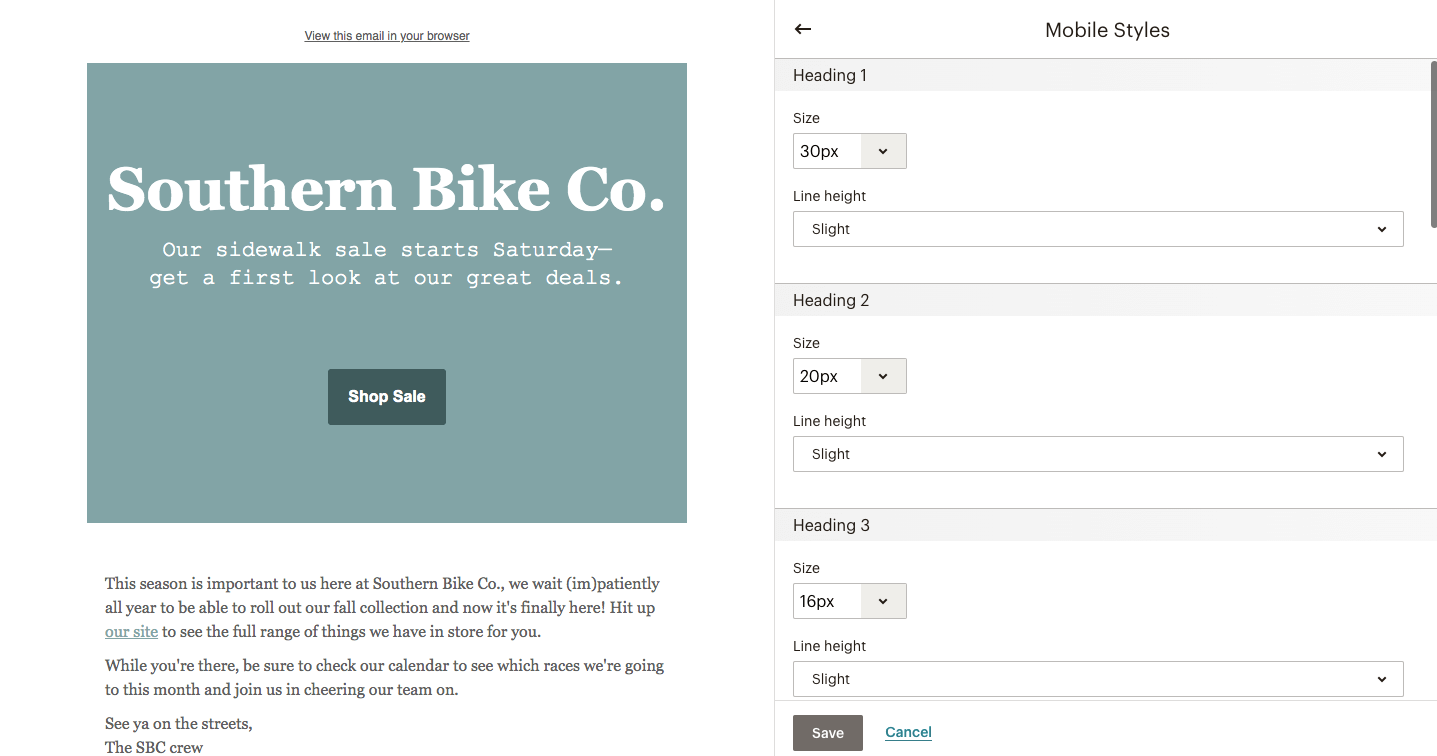
Task: Cancel the mobile style edits
Action: (907, 732)
